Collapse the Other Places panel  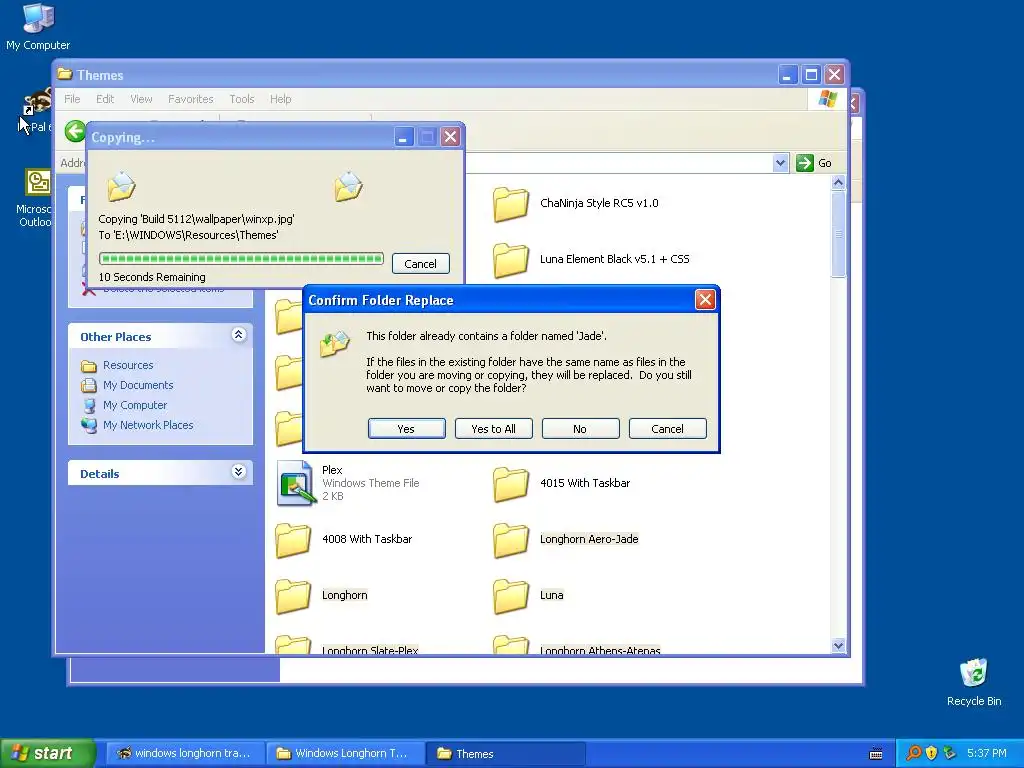coord(238,335)
